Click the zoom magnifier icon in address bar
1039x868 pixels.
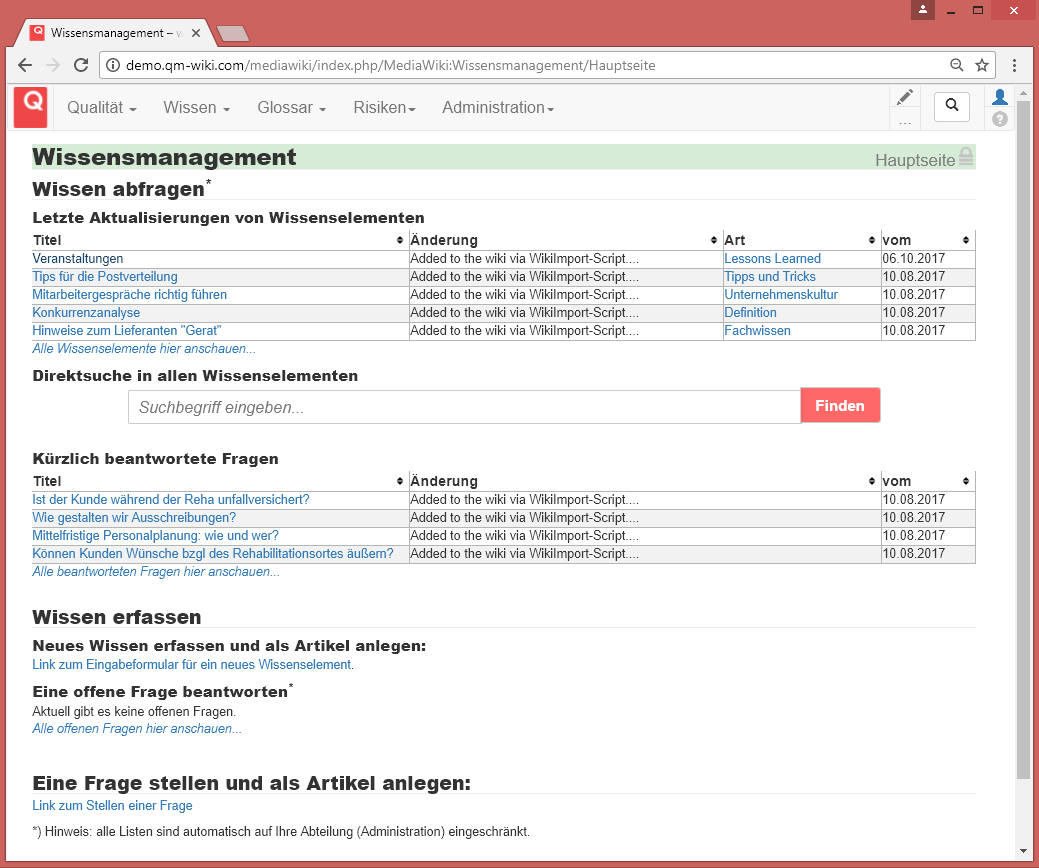tap(957, 66)
